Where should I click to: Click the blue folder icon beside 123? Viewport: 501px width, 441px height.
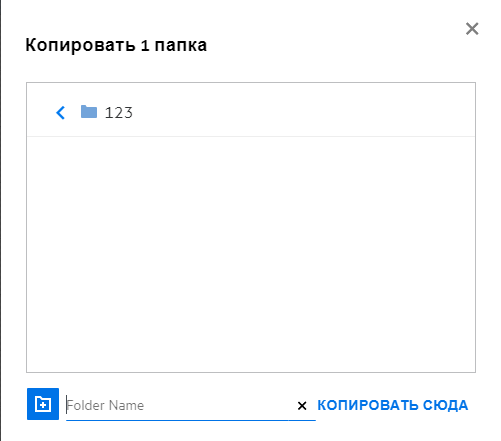[89, 112]
